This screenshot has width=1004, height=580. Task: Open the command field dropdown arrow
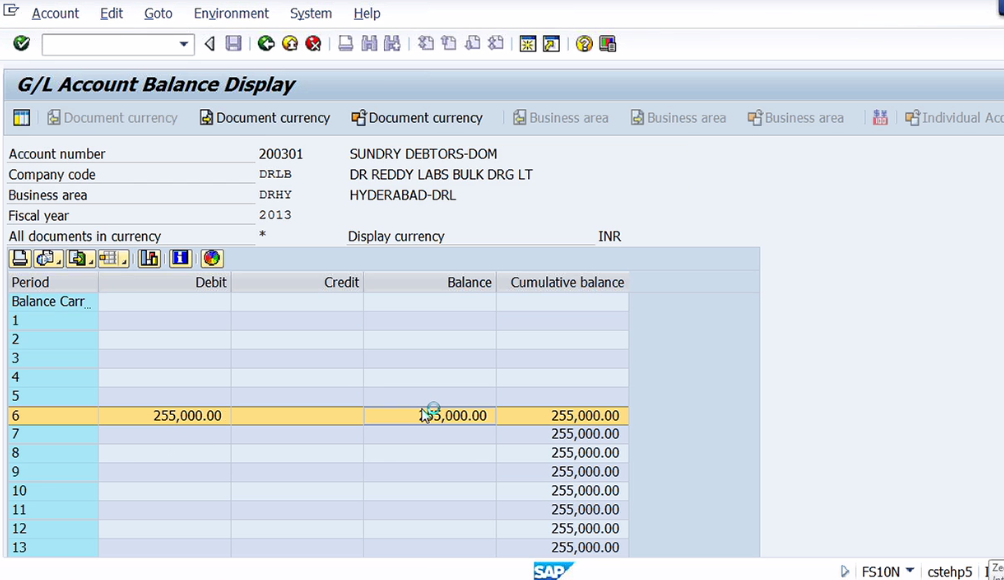[184, 44]
